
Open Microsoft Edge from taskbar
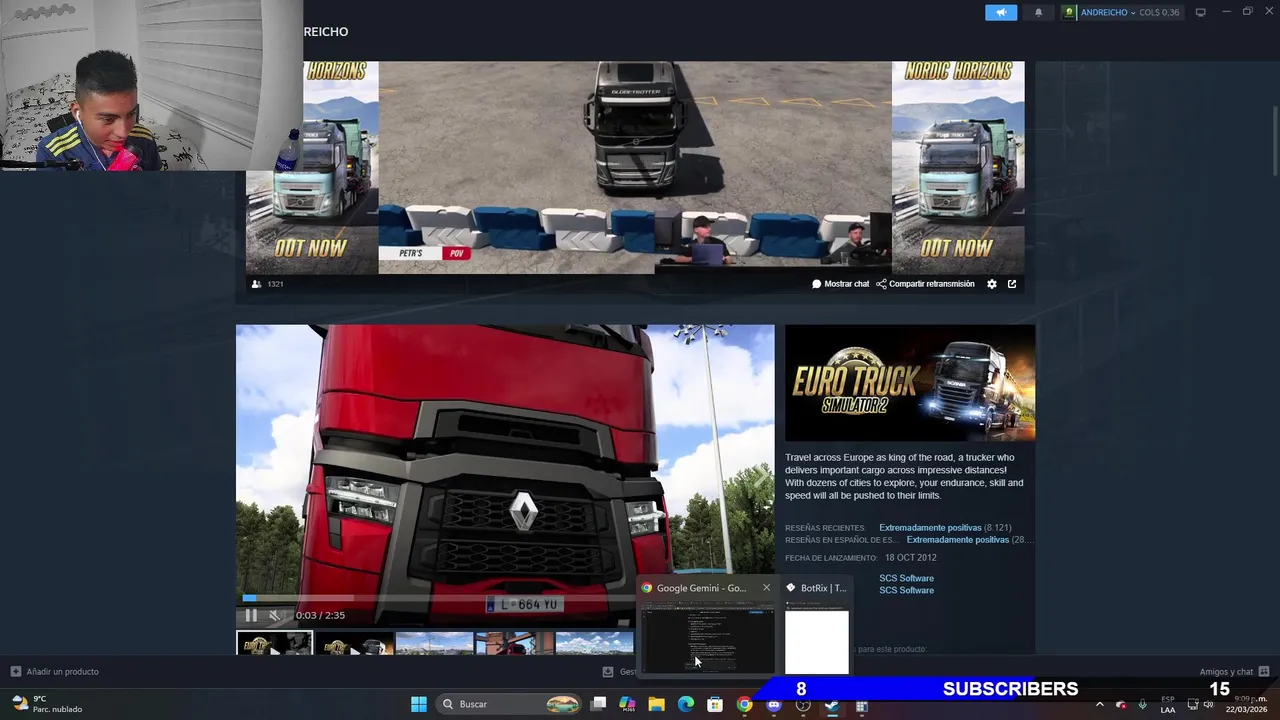[x=686, y=704]
